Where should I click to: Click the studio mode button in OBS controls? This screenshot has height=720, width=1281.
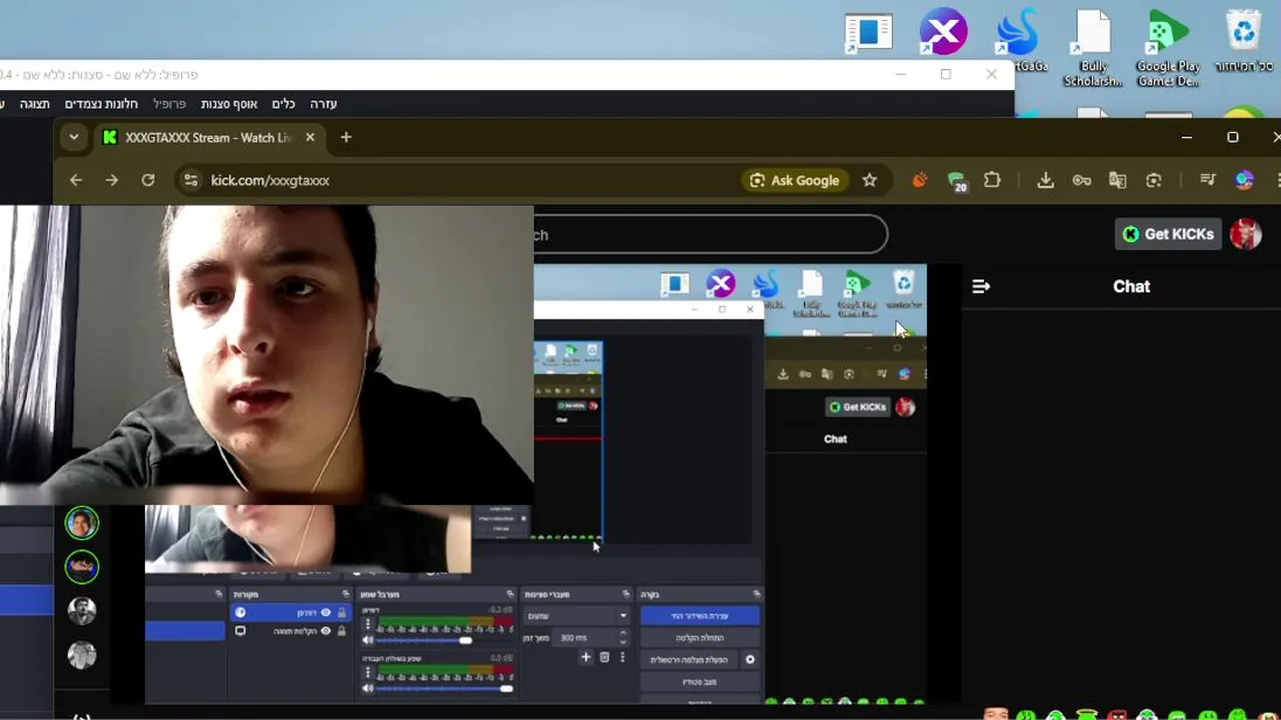coord(700,682)
